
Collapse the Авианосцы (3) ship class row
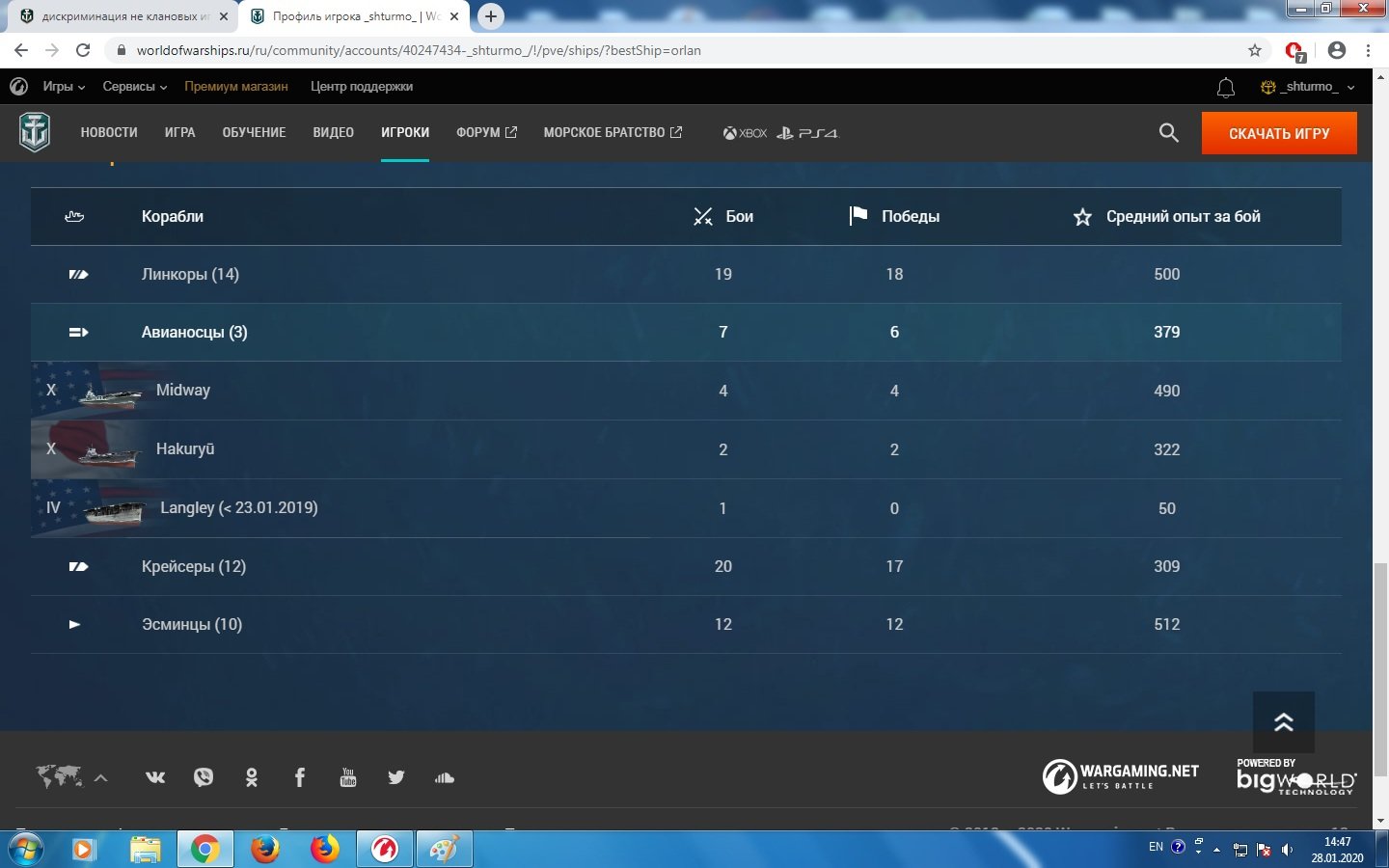click(x=686, y=333)
